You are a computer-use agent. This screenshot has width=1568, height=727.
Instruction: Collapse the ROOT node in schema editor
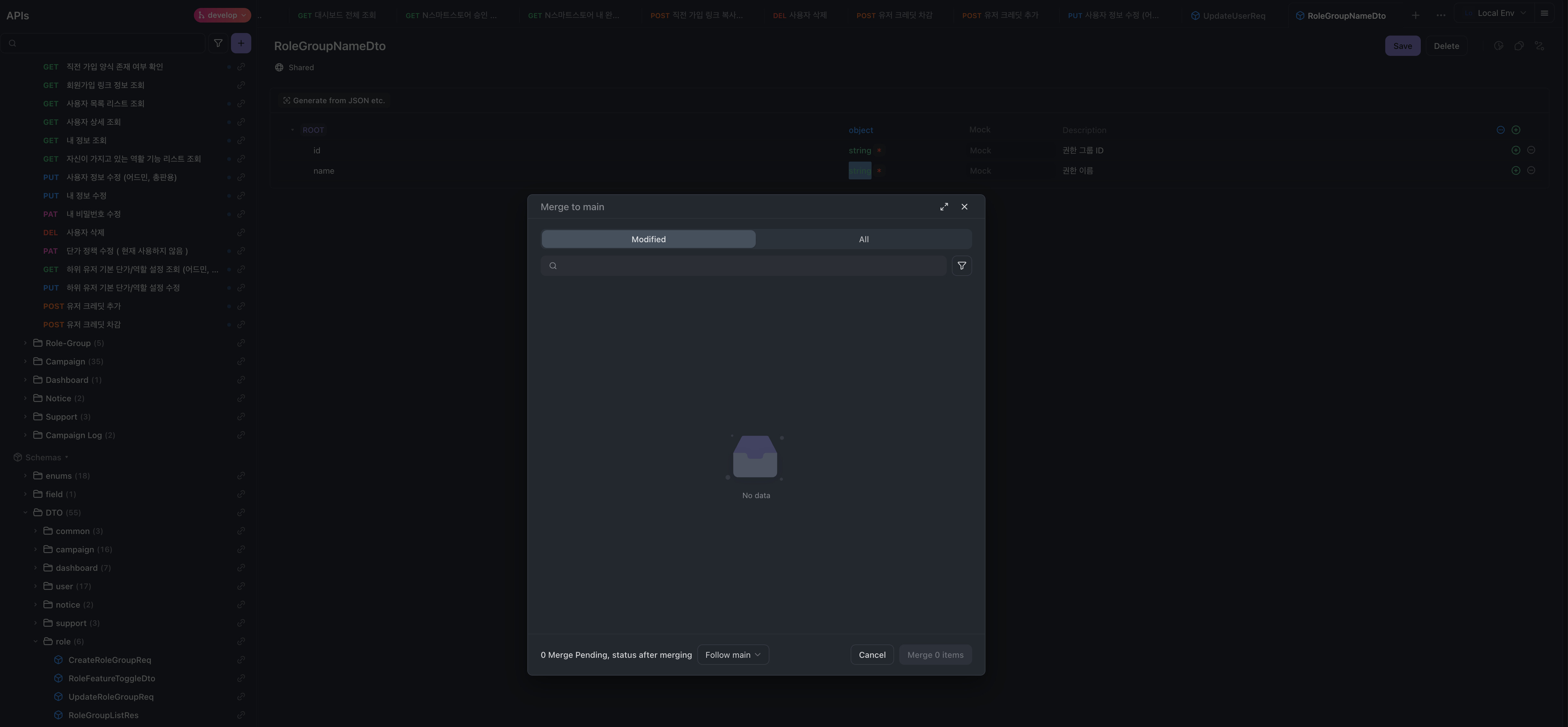[x=292, y=130]
